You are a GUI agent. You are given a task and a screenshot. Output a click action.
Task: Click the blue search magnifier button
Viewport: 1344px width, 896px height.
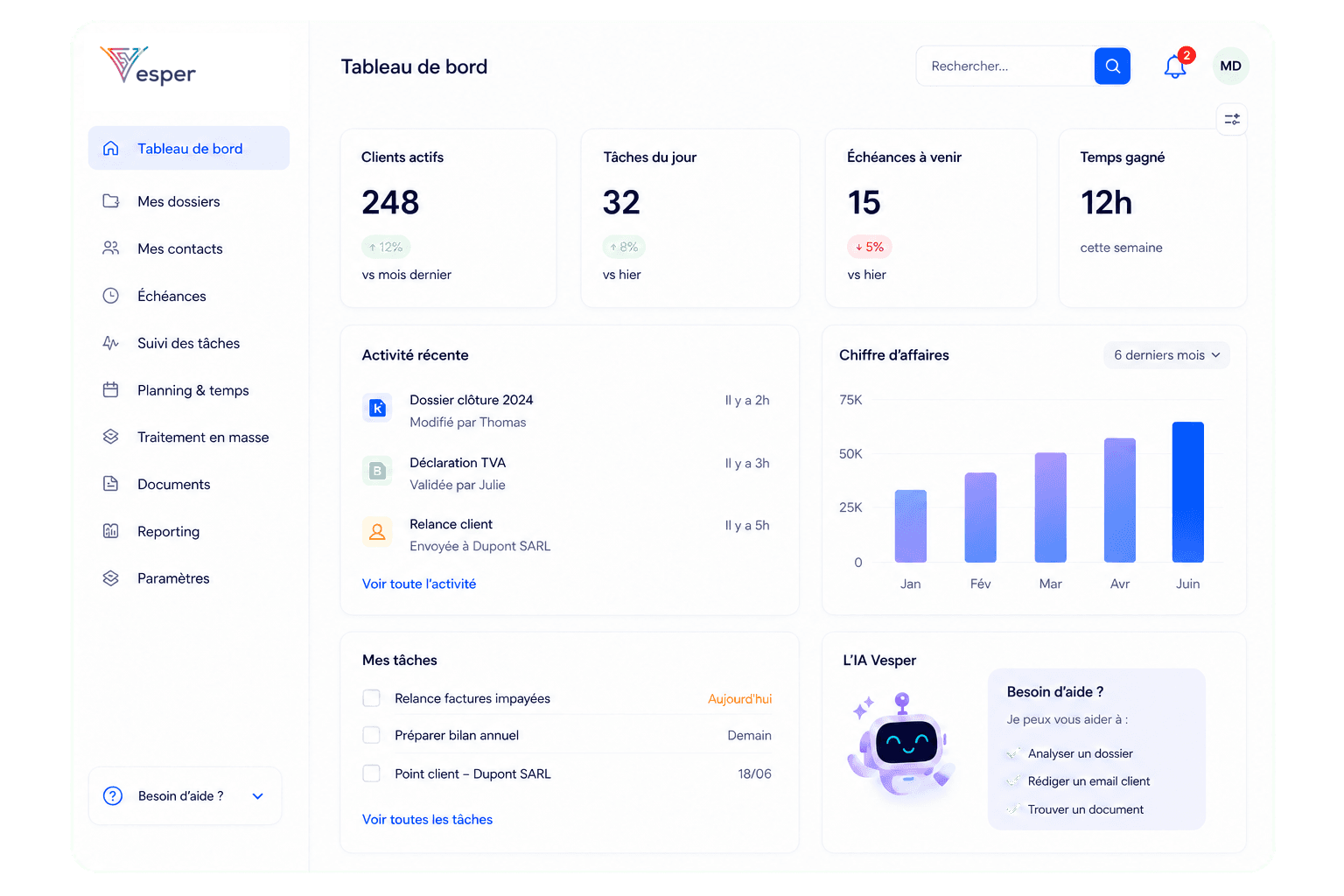[1112, 66]
